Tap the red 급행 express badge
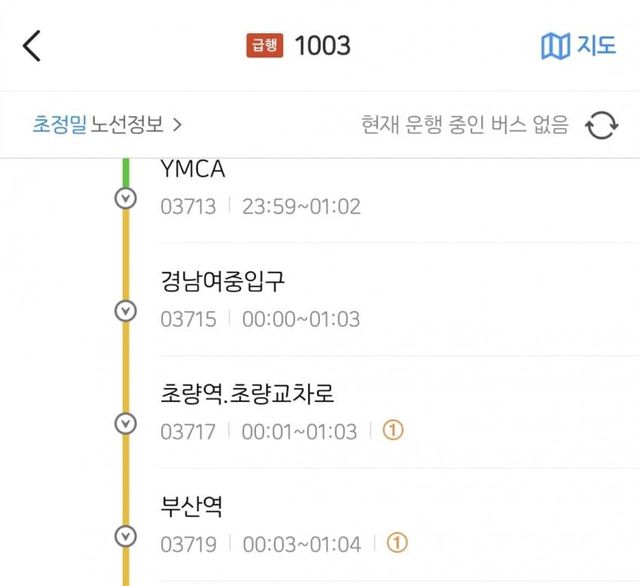 click(x=266, y=46)
